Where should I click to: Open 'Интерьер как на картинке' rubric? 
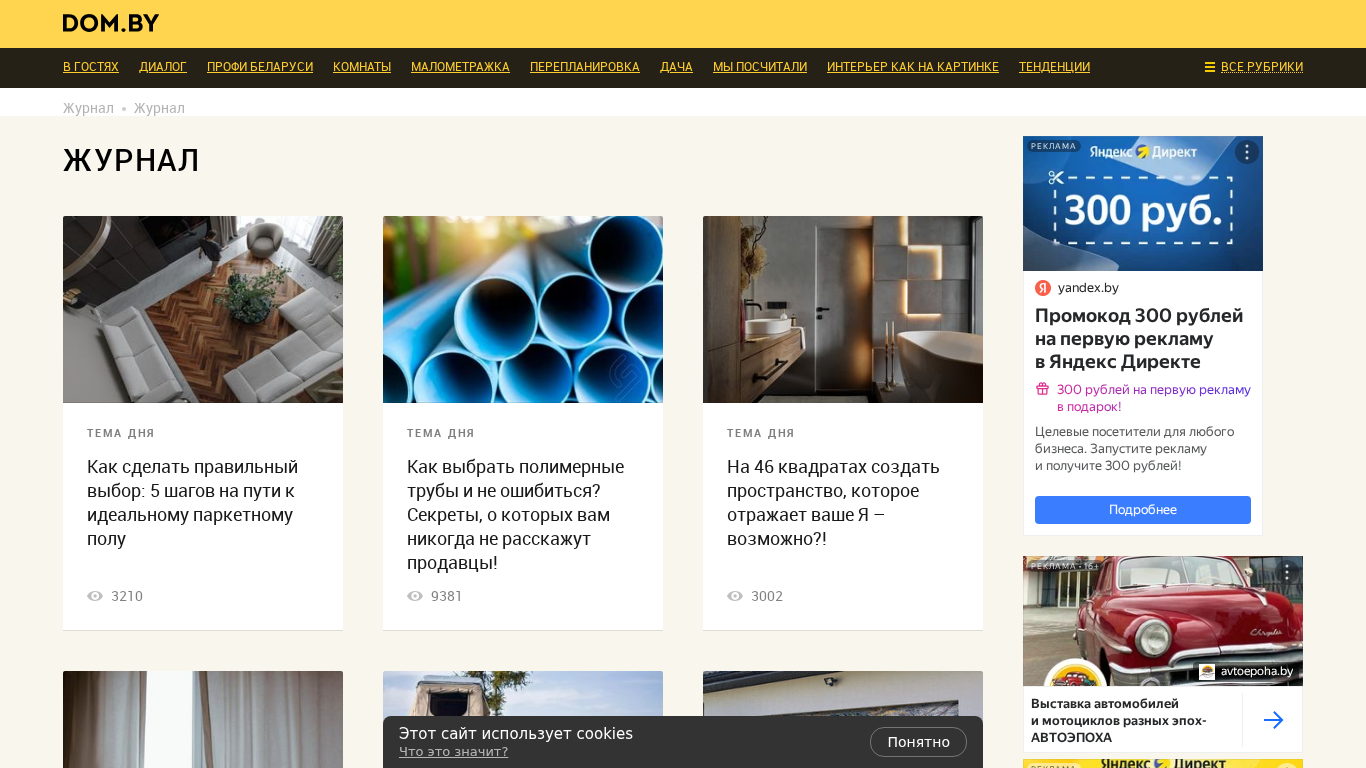point(913,67)
